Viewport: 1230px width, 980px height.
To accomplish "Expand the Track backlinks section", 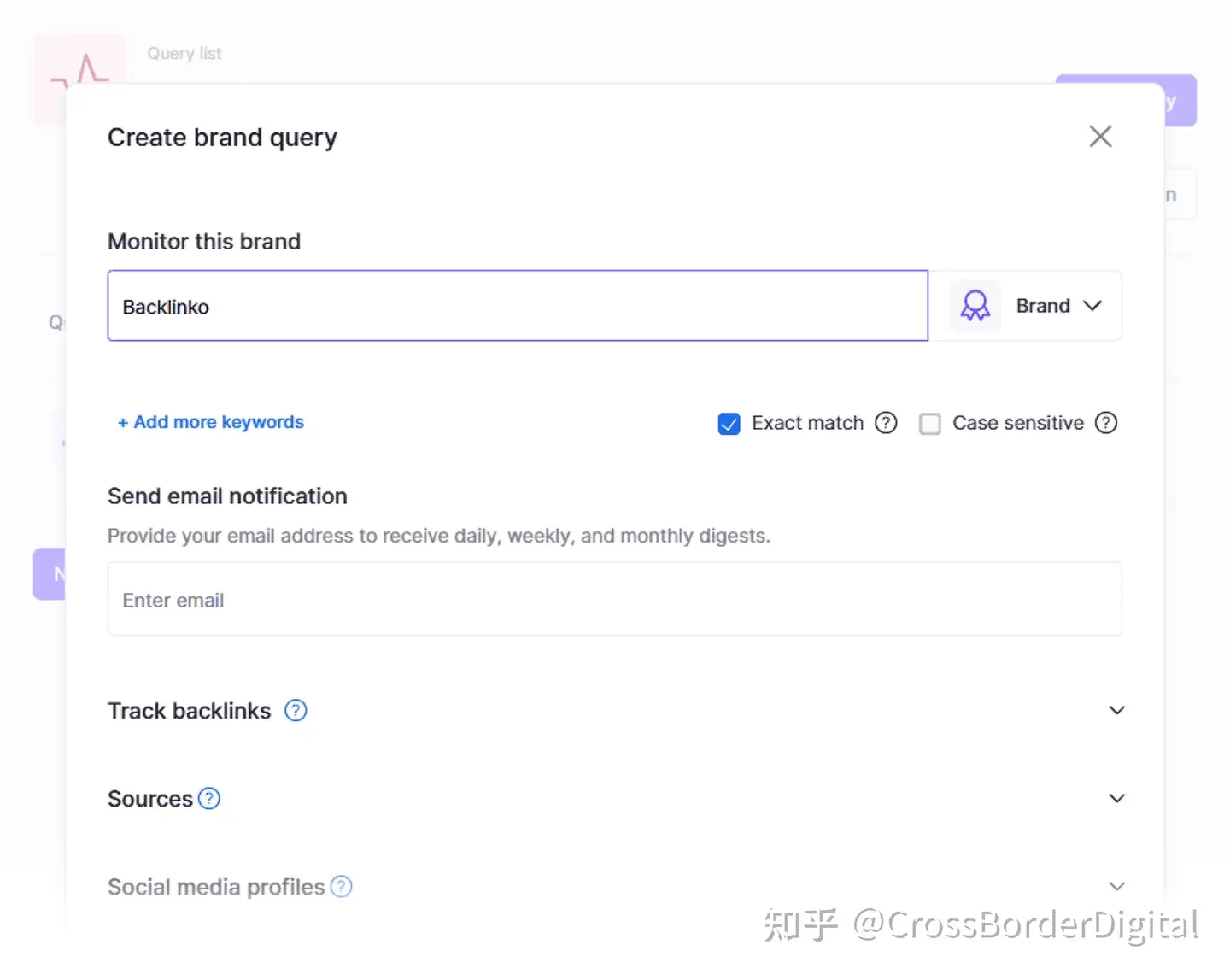I will [x=1116, y=711].
